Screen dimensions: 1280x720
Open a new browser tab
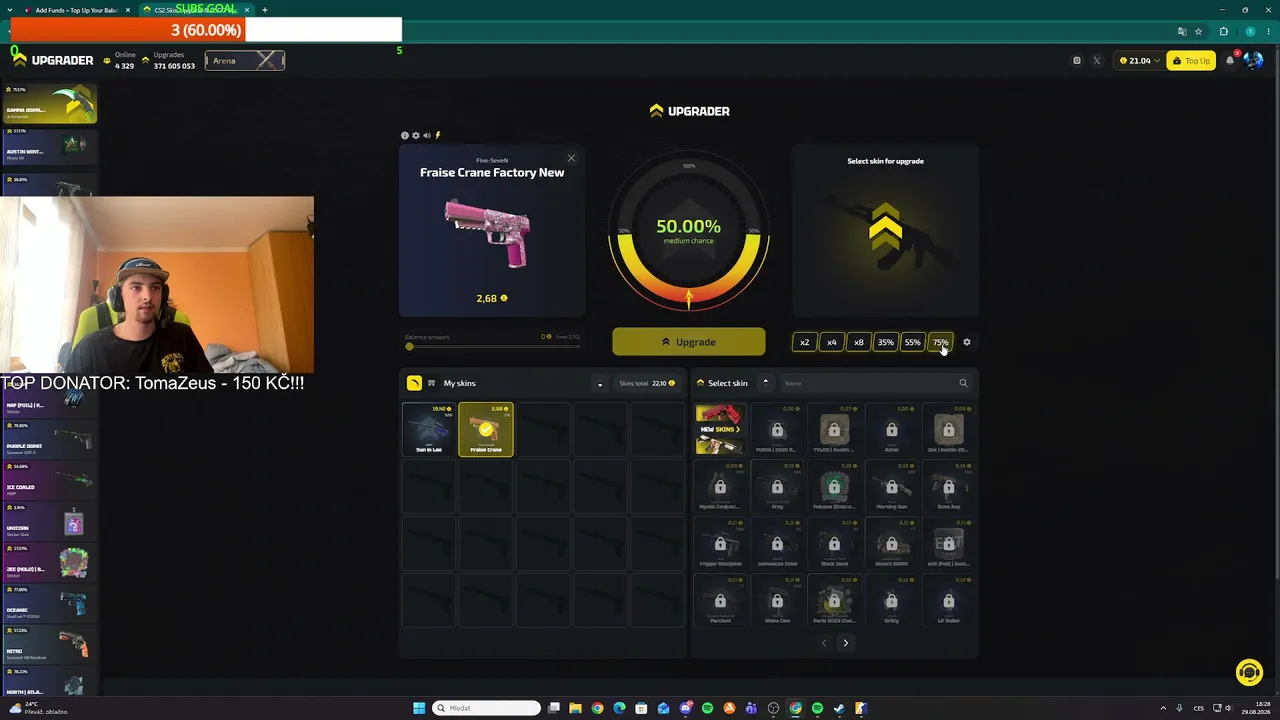pyautogui.click(x=265, y=10)
